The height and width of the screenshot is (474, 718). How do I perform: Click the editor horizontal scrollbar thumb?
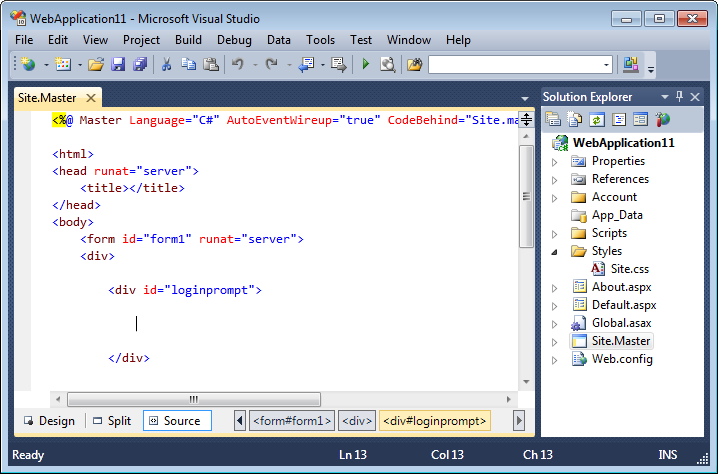194,399
